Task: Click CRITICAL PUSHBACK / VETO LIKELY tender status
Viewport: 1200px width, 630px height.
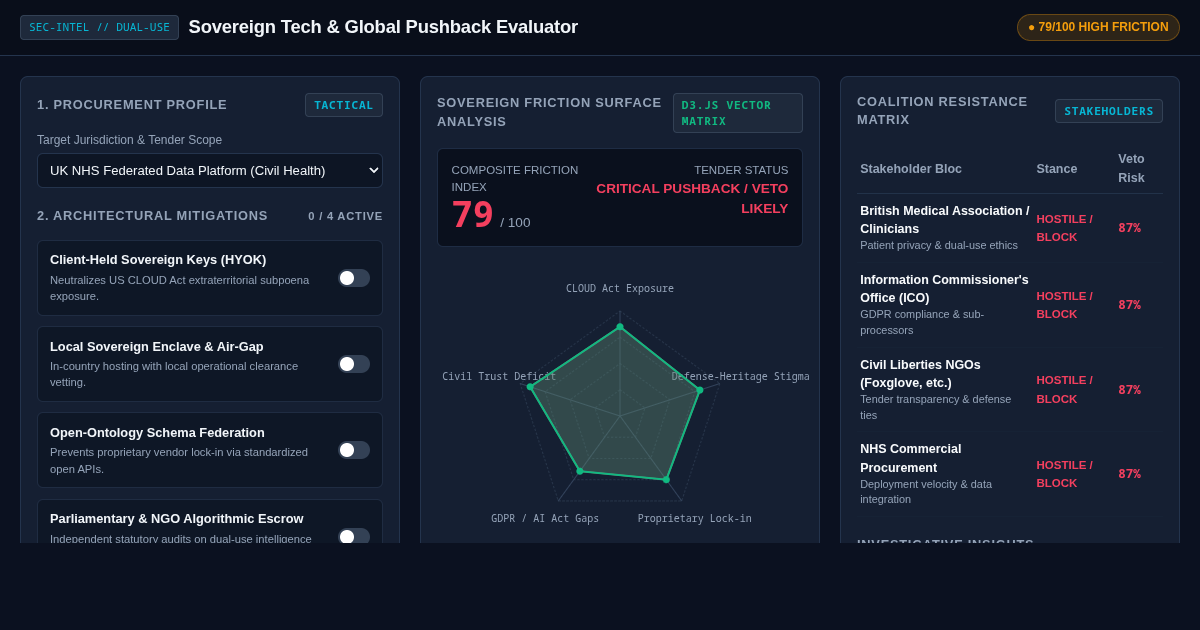Action: [692, 198]
